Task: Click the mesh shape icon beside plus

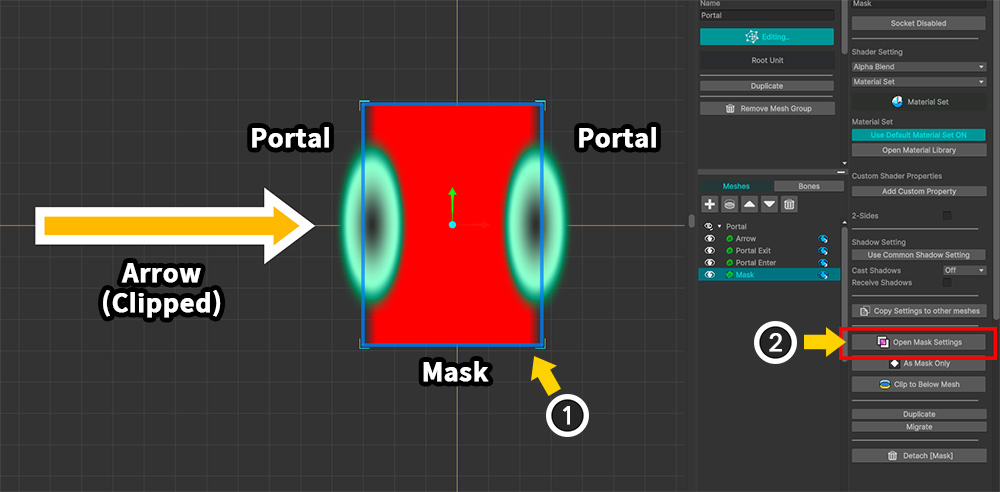Action: tap(730, 204)
